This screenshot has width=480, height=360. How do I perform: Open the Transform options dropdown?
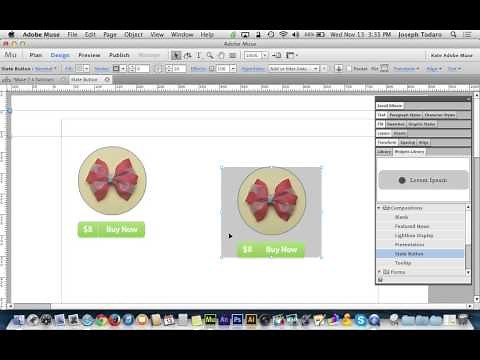pos(406,69)
